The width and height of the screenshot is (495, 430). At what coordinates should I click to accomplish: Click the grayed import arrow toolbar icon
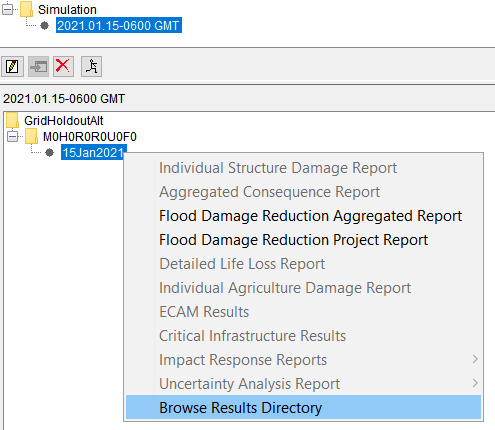pos(38,66)
